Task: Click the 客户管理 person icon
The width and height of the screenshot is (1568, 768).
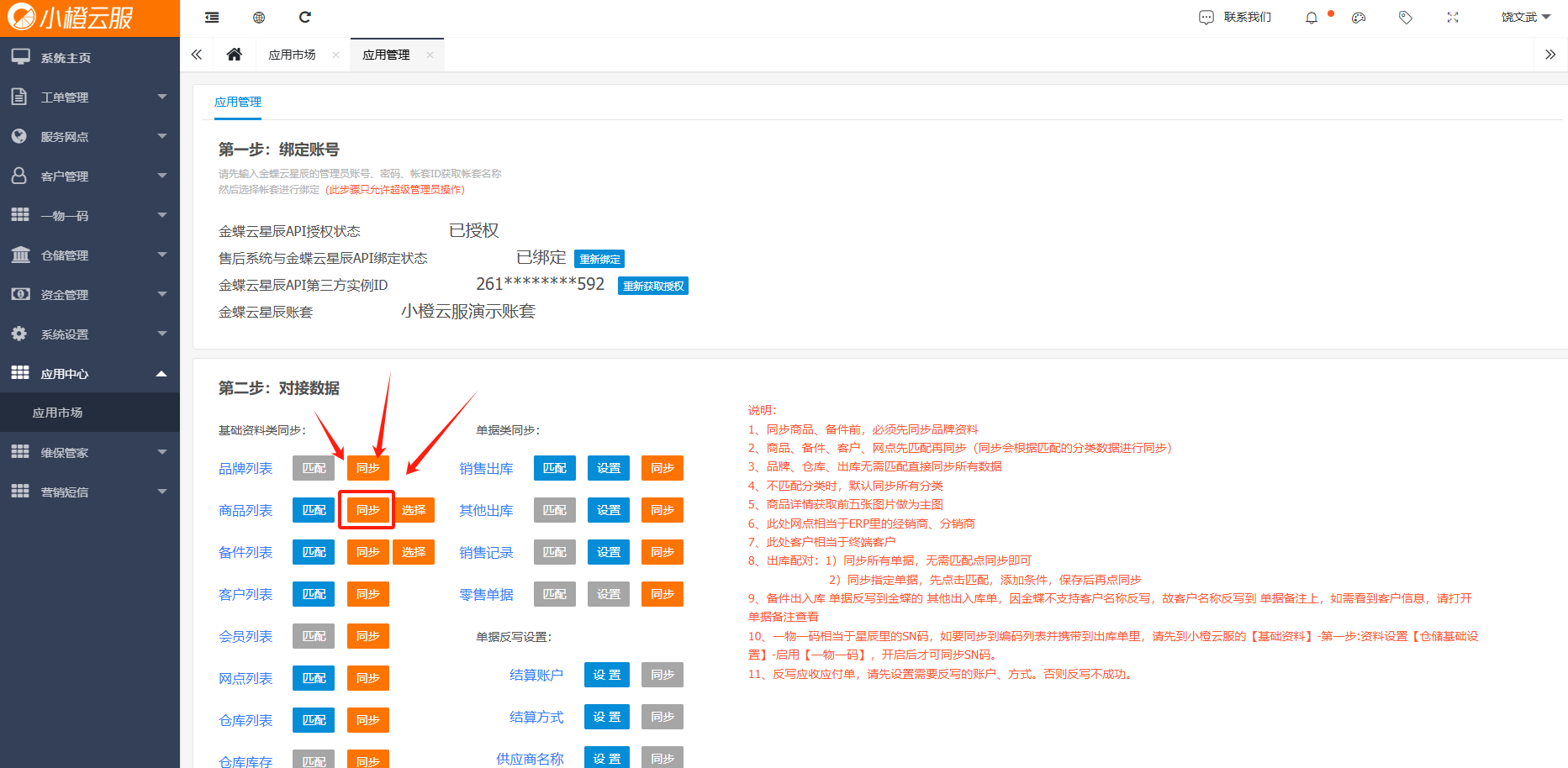Action: [20, 176]
